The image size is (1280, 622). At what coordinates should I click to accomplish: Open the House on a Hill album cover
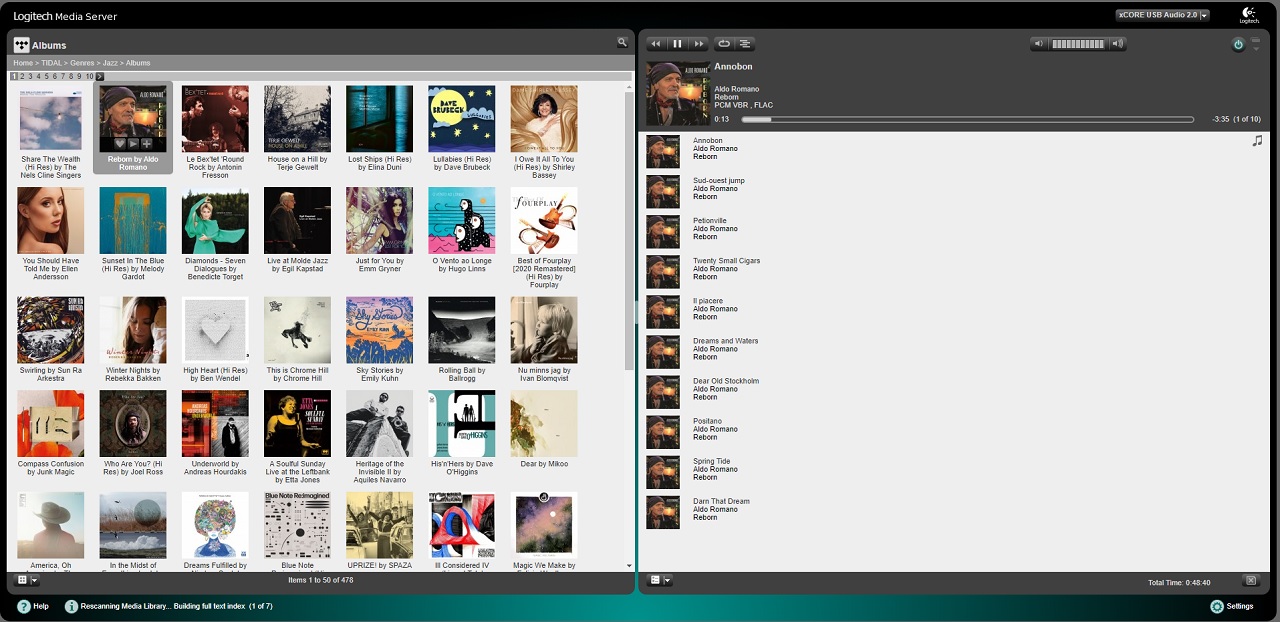tap(297, 119)
